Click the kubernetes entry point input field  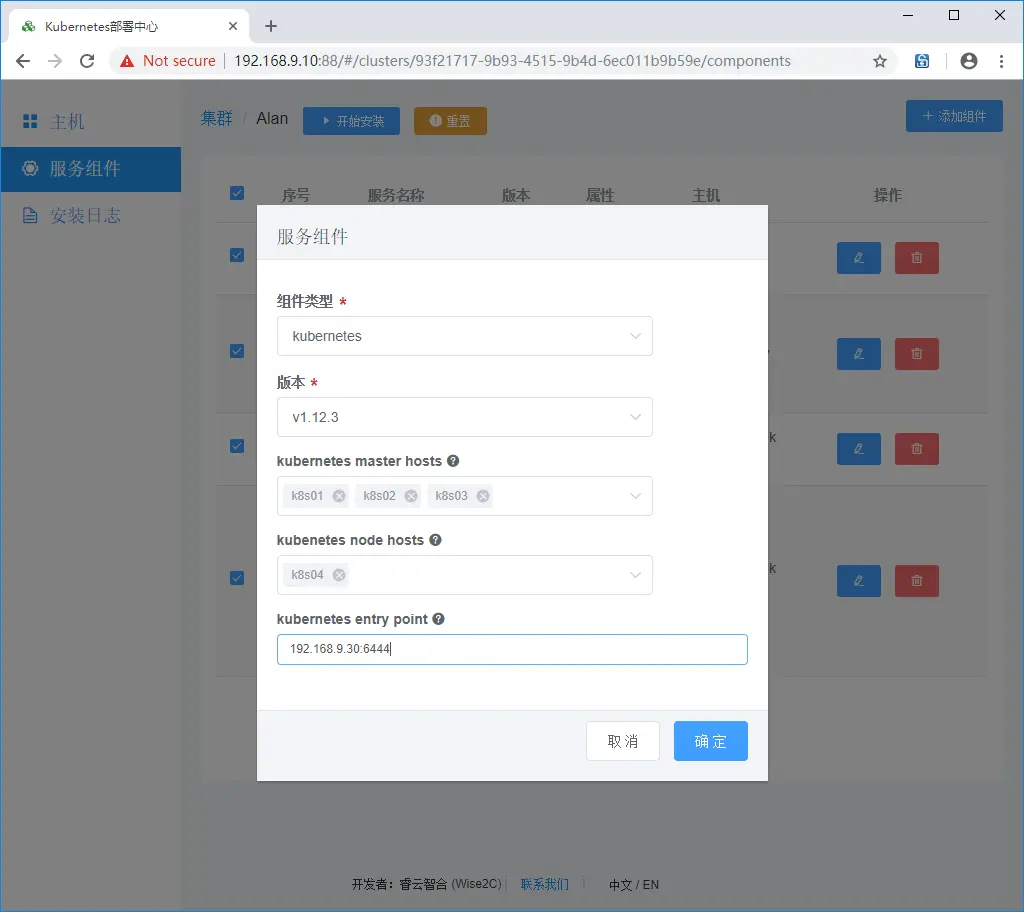coord(512,649)
